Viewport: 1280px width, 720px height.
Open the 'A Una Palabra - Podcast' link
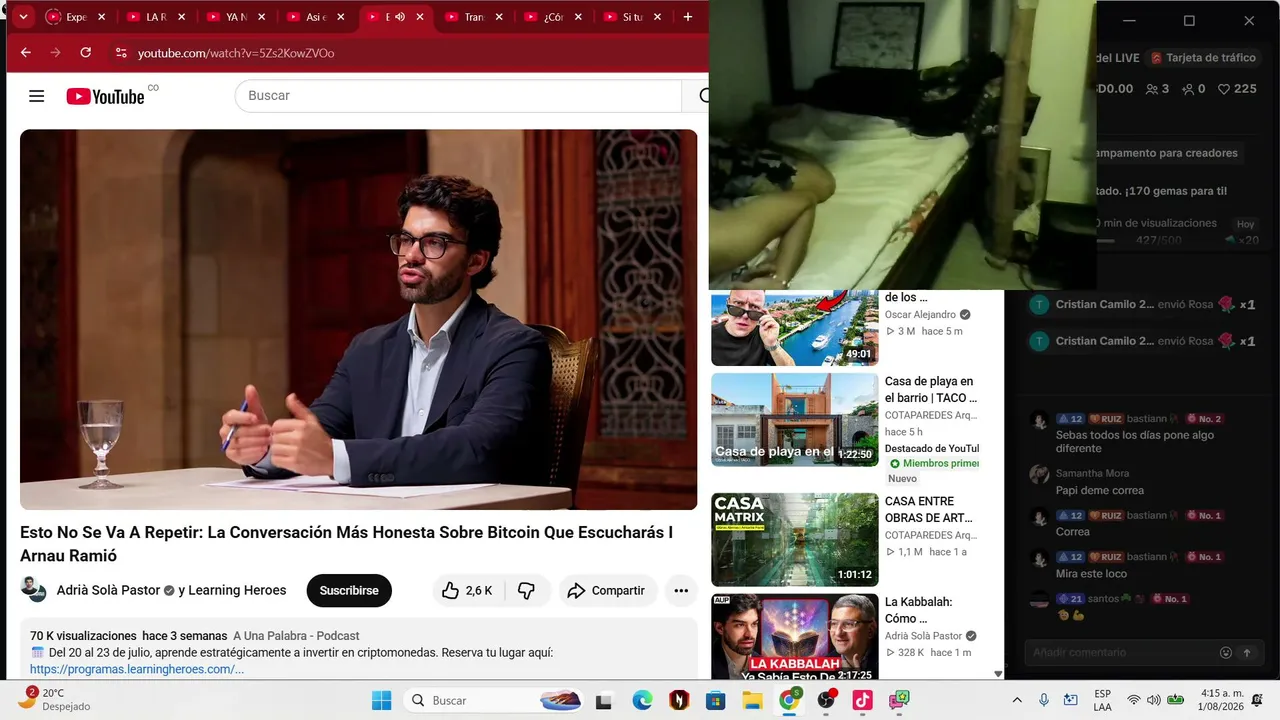(x=296, y=636)
